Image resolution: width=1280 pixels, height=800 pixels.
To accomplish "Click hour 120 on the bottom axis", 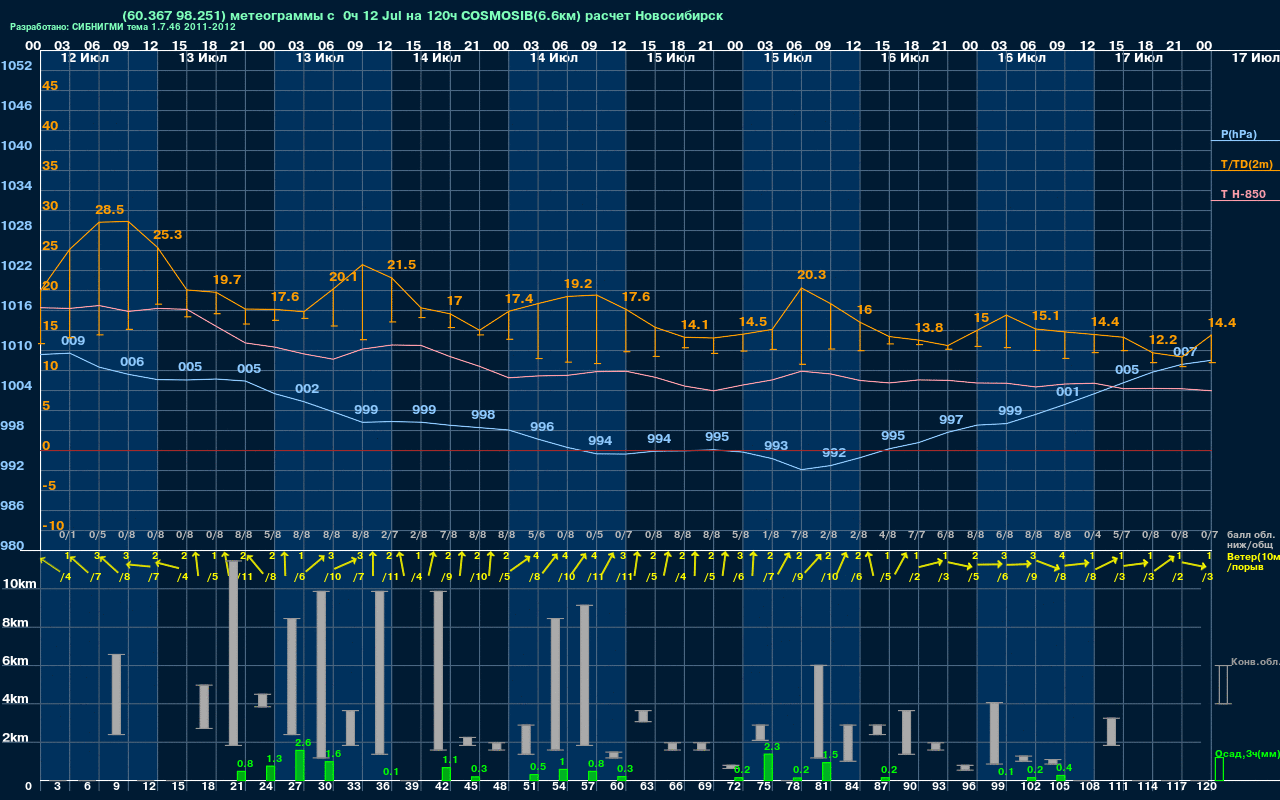I will (x=1207, y=787).
